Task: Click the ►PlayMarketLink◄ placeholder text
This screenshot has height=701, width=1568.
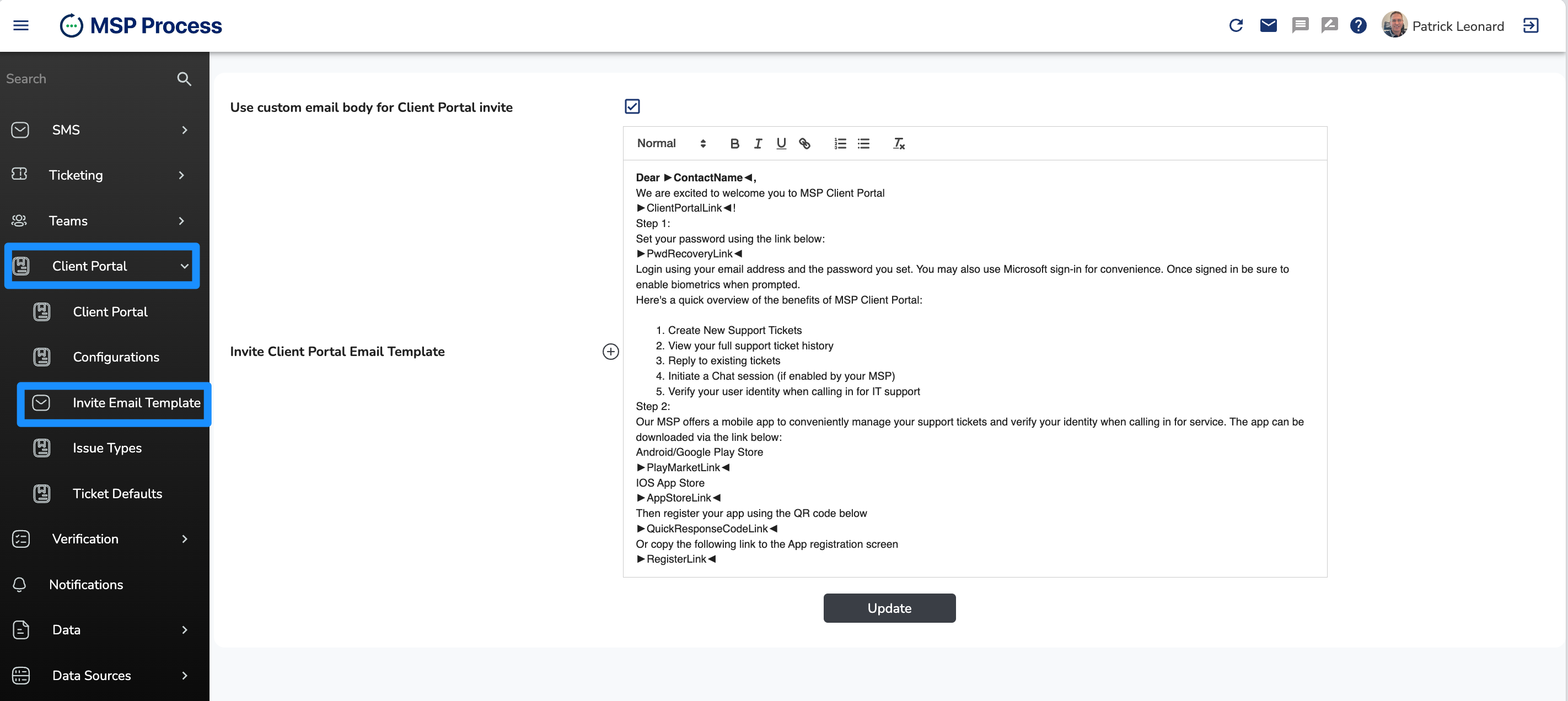Action: 683,467
